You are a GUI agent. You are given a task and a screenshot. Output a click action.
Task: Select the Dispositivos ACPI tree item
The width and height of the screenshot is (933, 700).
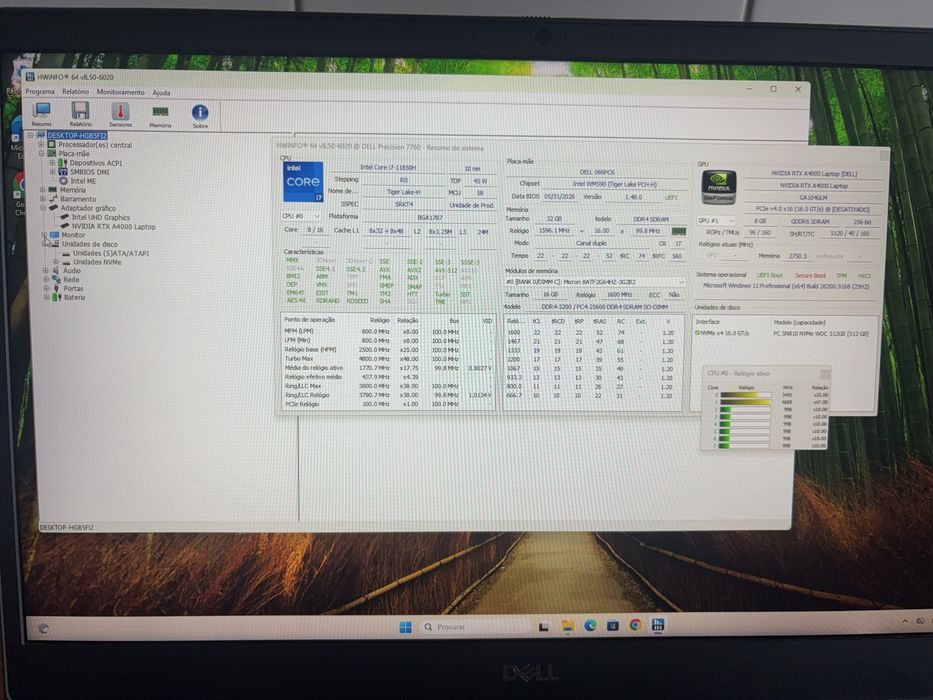pos(90,162)
